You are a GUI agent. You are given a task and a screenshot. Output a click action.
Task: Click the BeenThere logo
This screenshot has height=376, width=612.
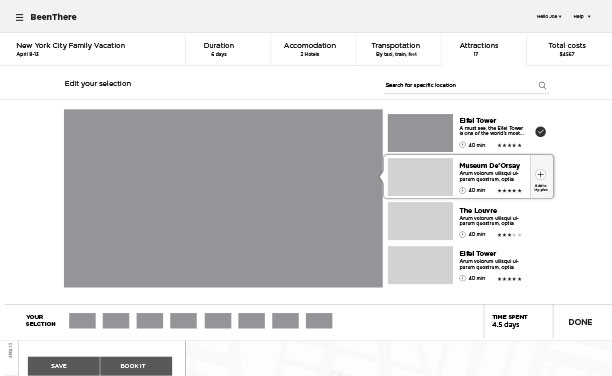click(x=53, y=17)
